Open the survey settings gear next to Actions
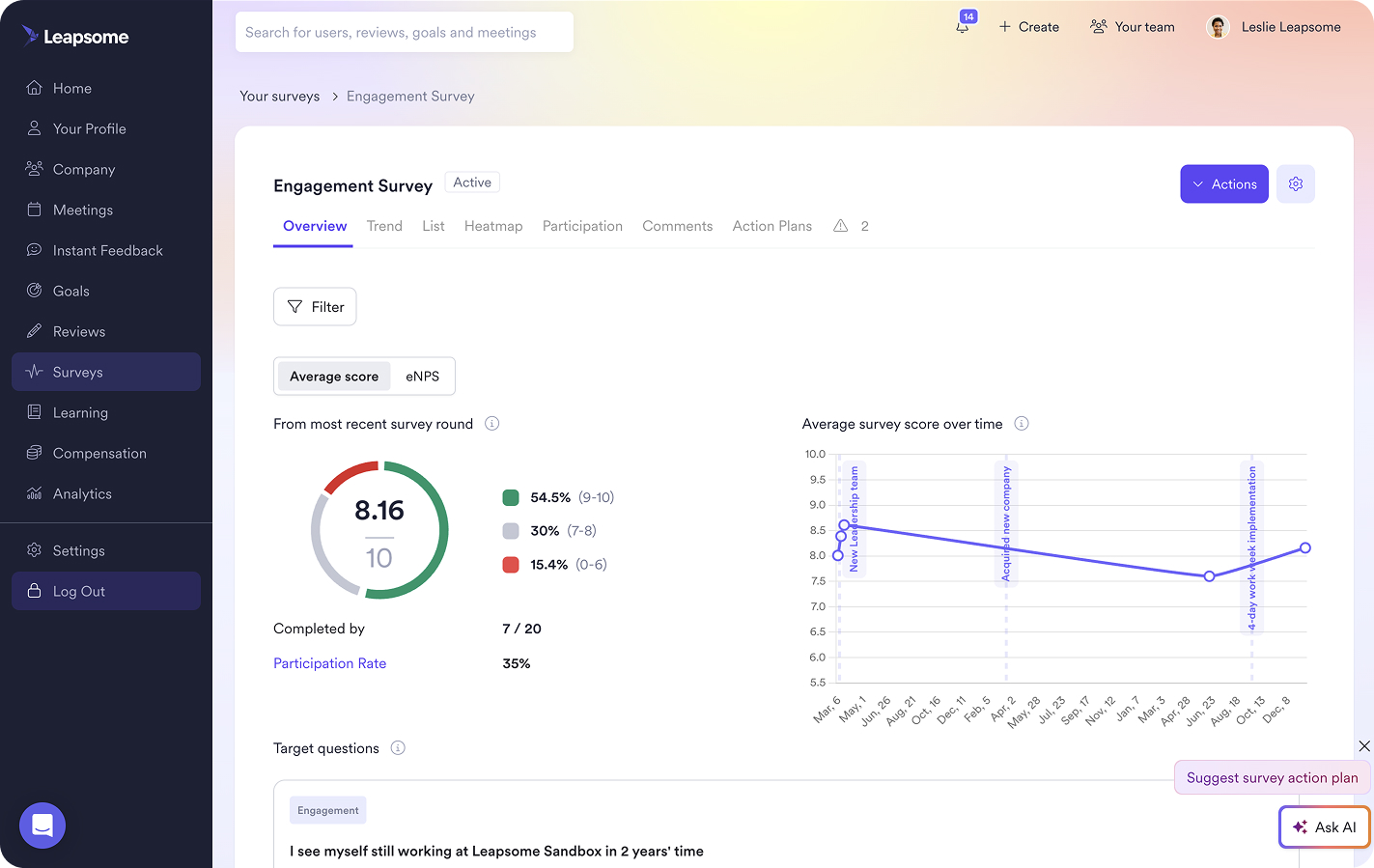 point(1296,183)
